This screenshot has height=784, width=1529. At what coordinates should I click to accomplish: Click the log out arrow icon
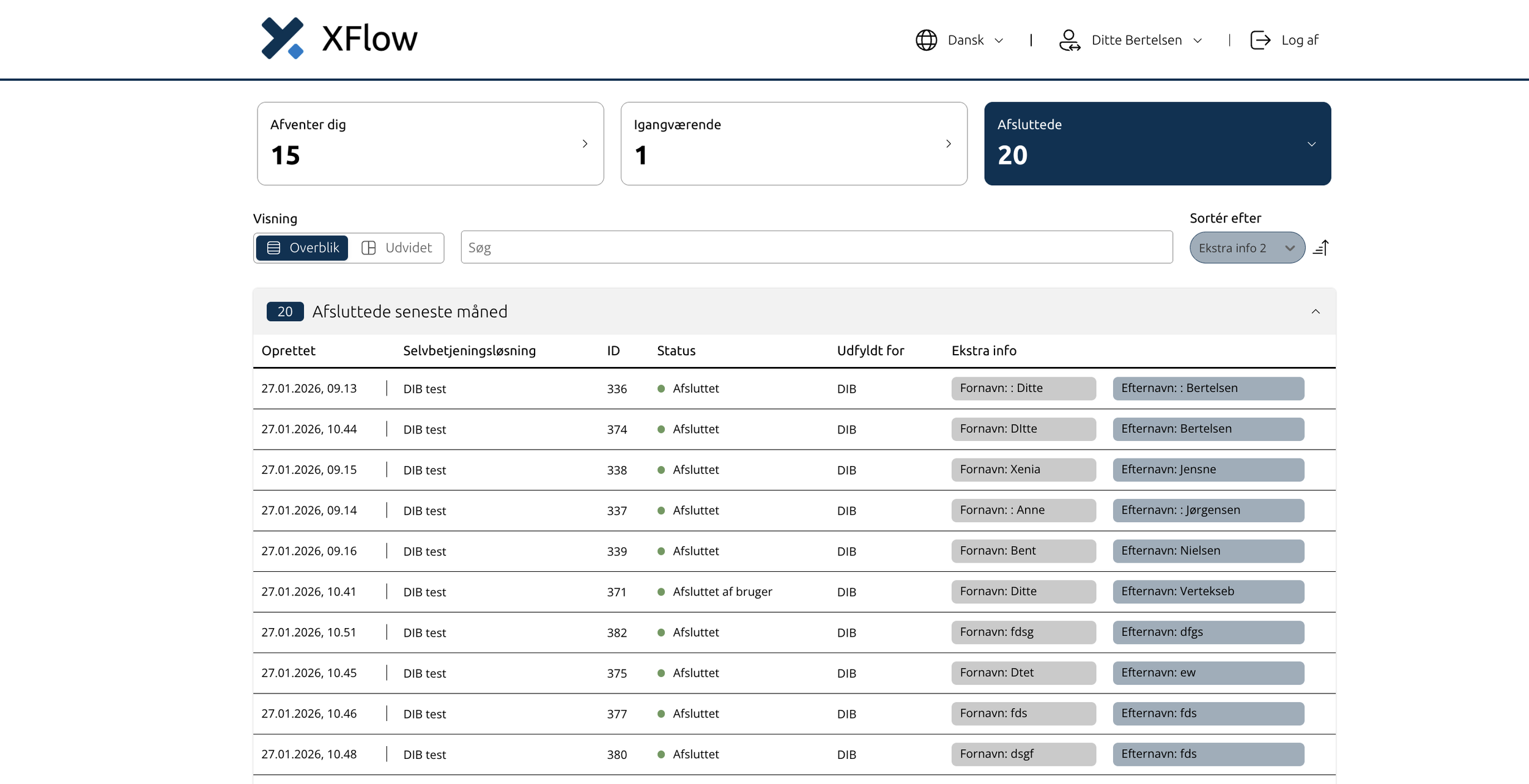1260,40
